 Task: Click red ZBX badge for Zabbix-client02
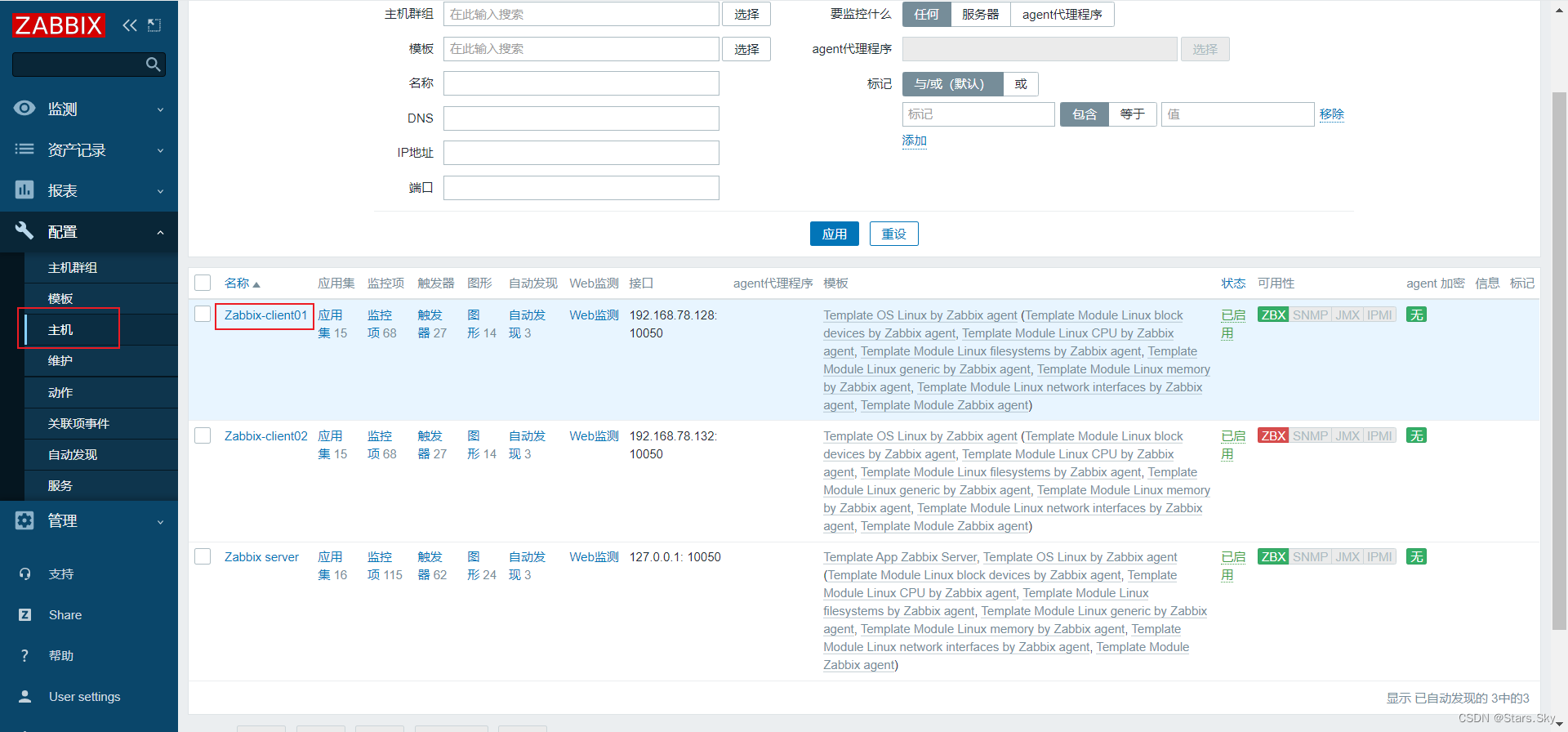[1273, 435]
